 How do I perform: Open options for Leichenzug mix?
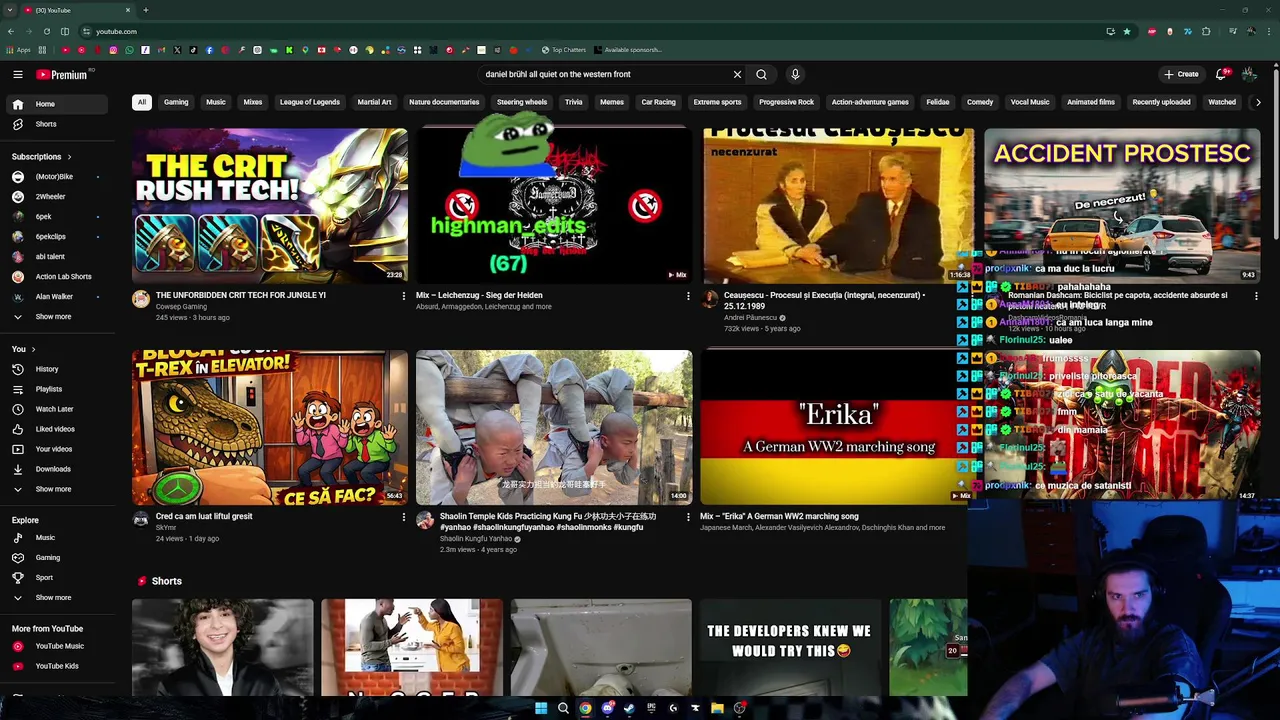pos(688,296)
